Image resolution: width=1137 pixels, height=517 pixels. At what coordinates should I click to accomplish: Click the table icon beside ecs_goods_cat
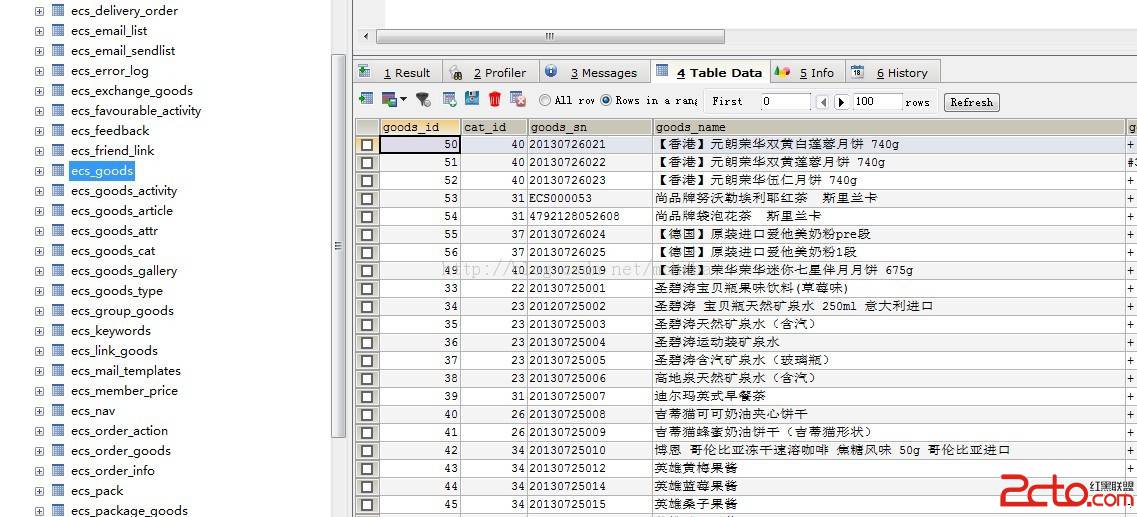(58, 251)
